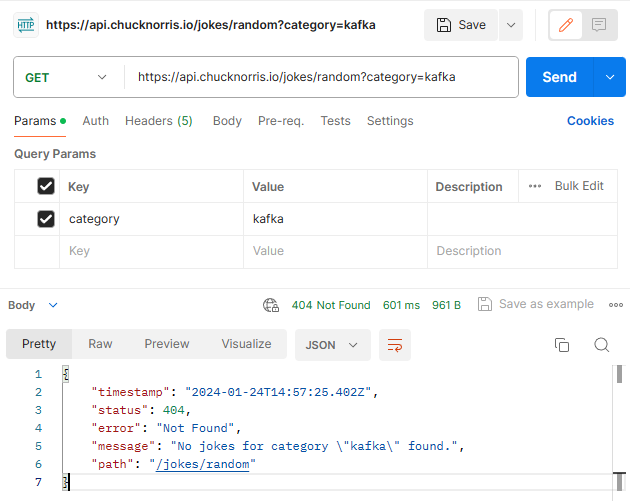Send the request with Send button

559,77
